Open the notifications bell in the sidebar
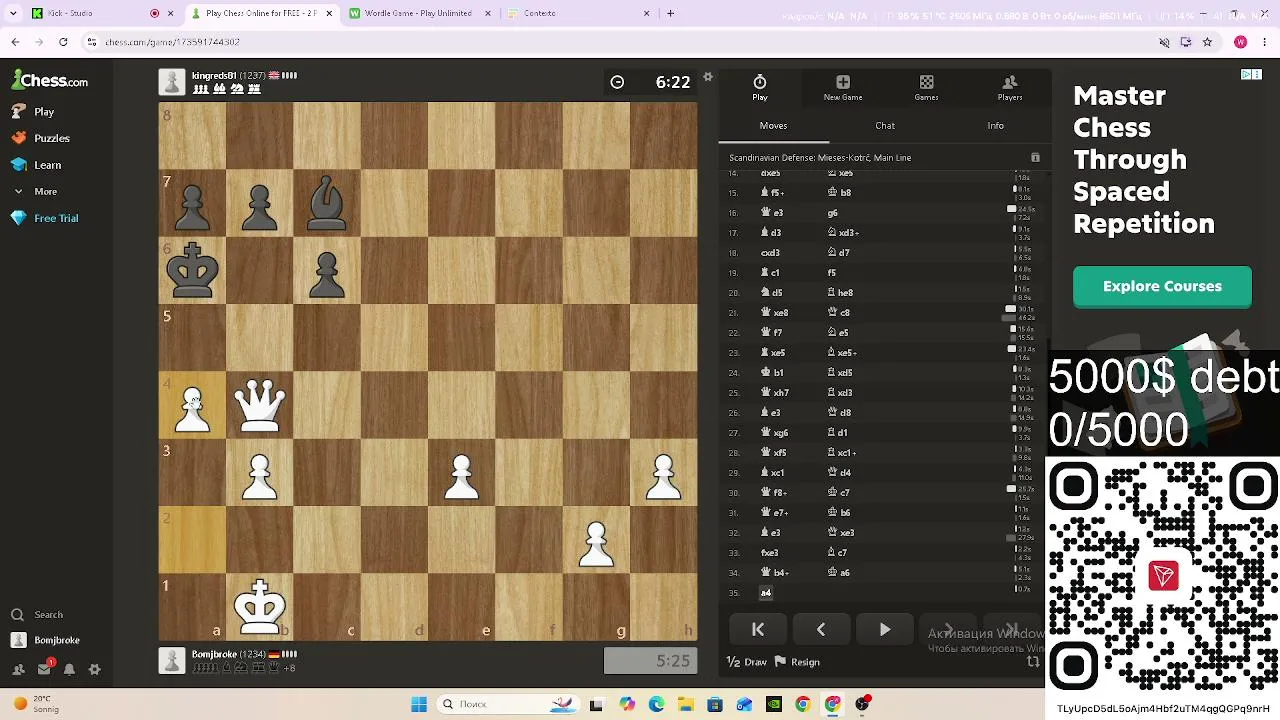1280x720 pixels. tap(69, 669)
